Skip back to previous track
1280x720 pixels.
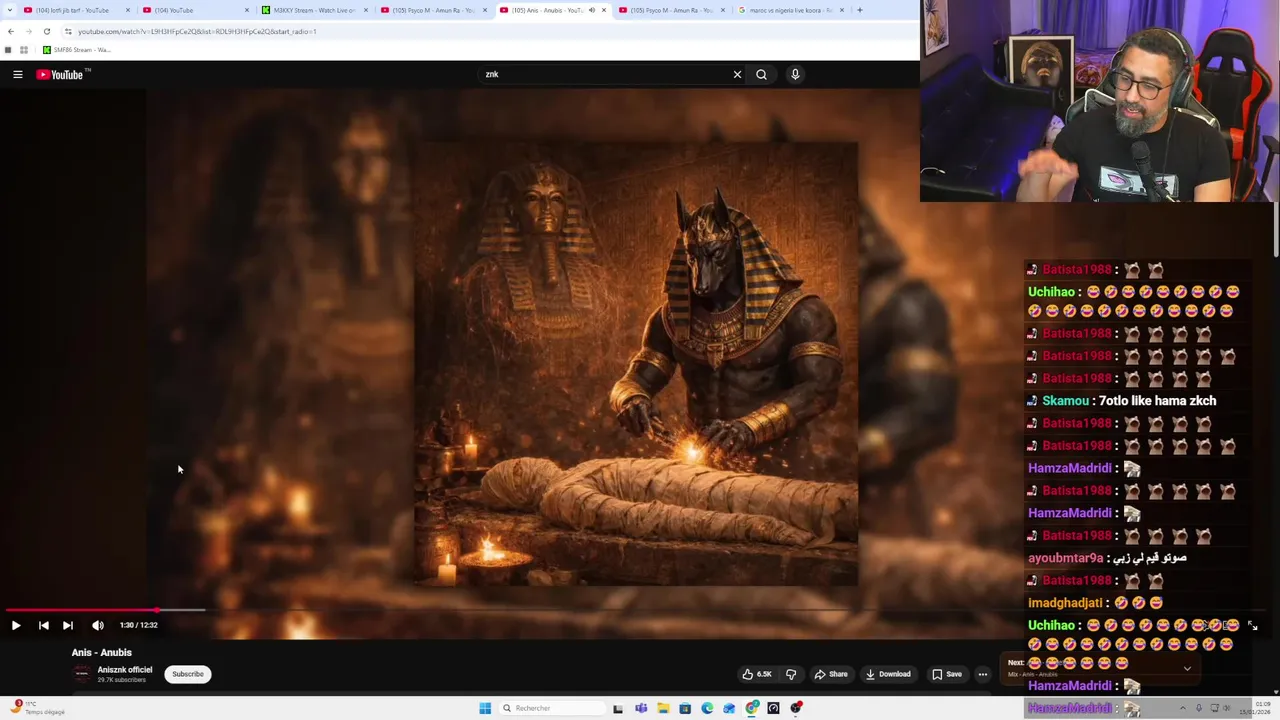(x=43, y=625)
